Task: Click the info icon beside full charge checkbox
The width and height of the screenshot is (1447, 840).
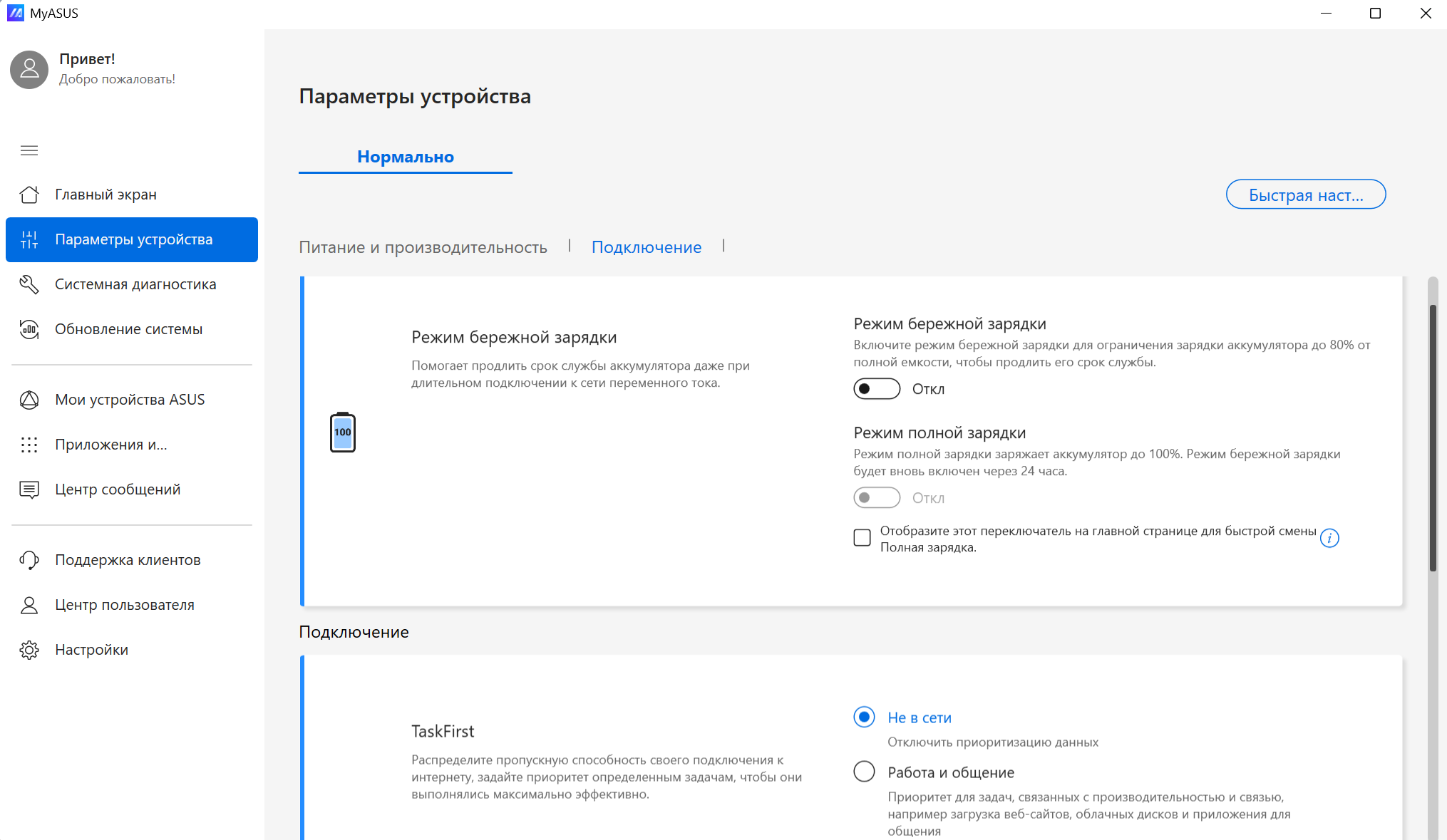Action: click(x=1329, y=539)
